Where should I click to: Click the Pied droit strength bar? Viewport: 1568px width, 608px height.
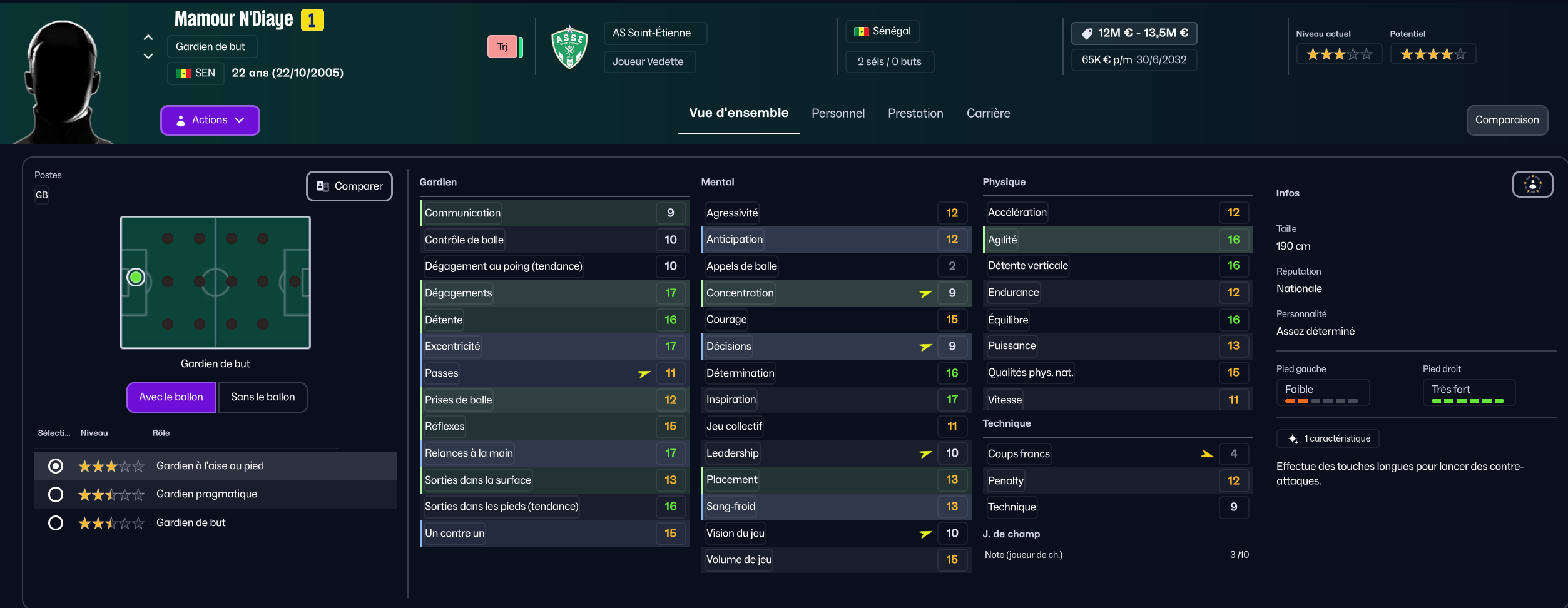click(1468, 400)
